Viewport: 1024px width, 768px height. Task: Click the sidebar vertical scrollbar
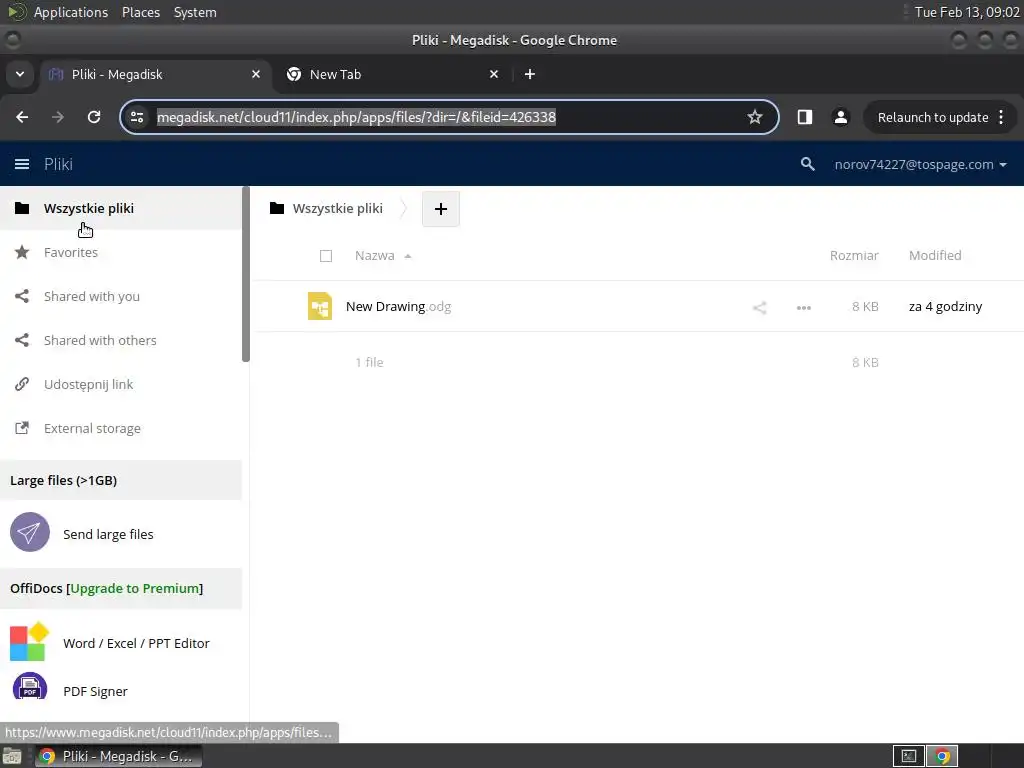(246, 274)
